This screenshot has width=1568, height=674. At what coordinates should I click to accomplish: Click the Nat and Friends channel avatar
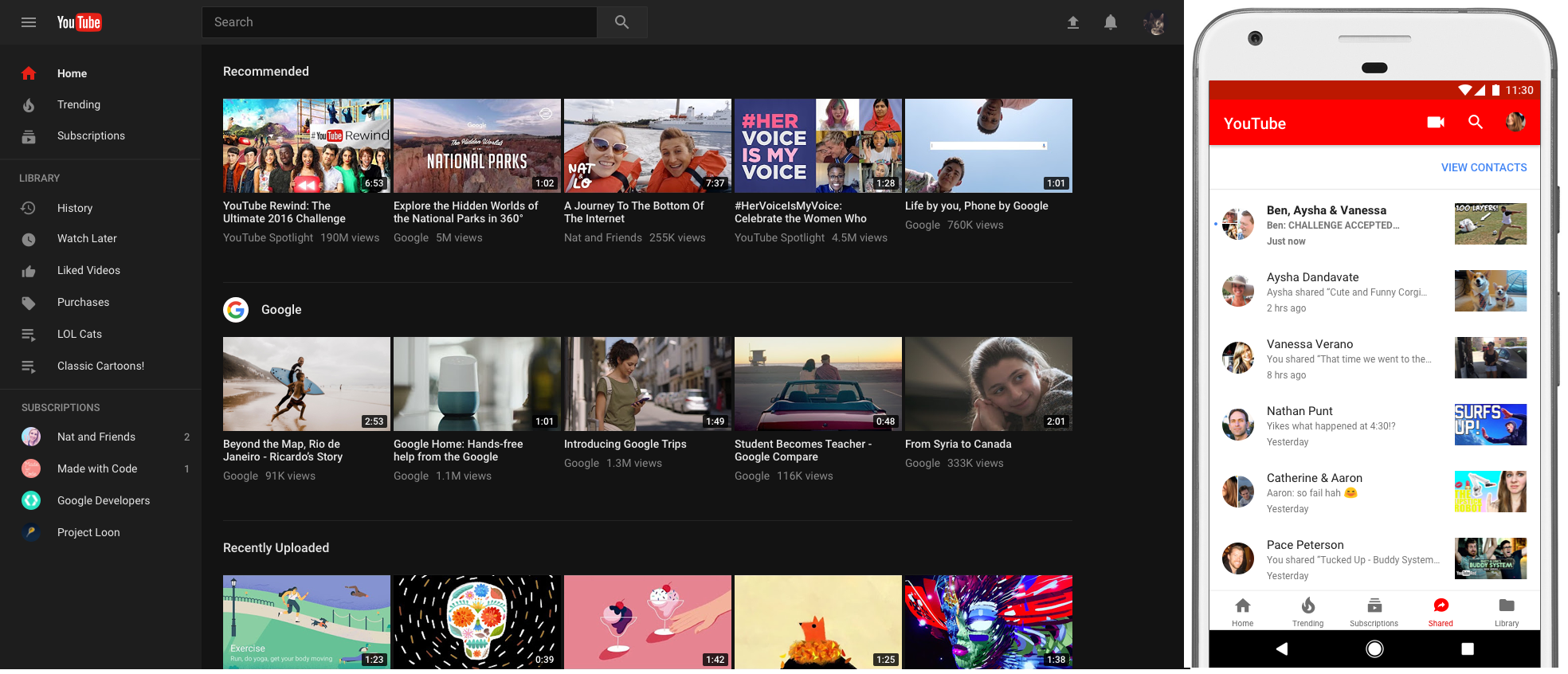coord(31,437)
